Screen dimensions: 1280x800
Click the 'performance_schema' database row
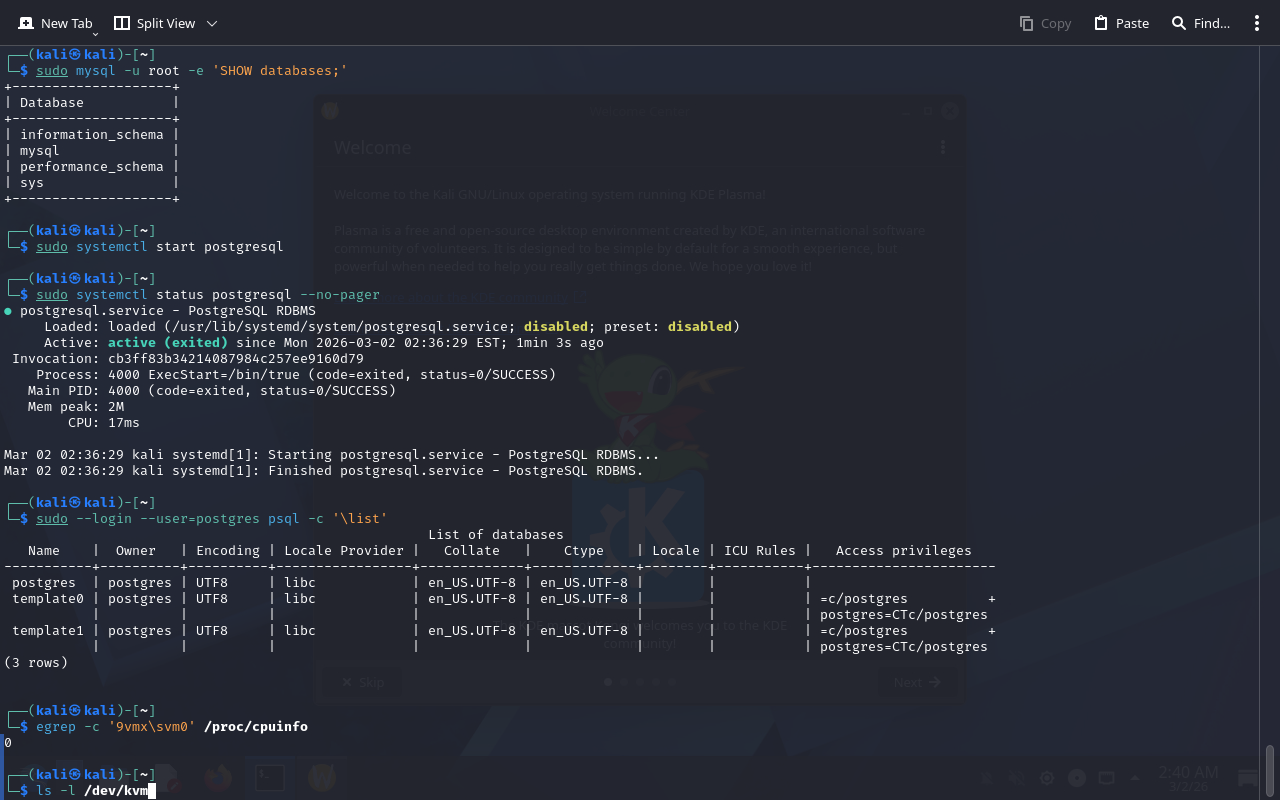[x=91, y=167]
